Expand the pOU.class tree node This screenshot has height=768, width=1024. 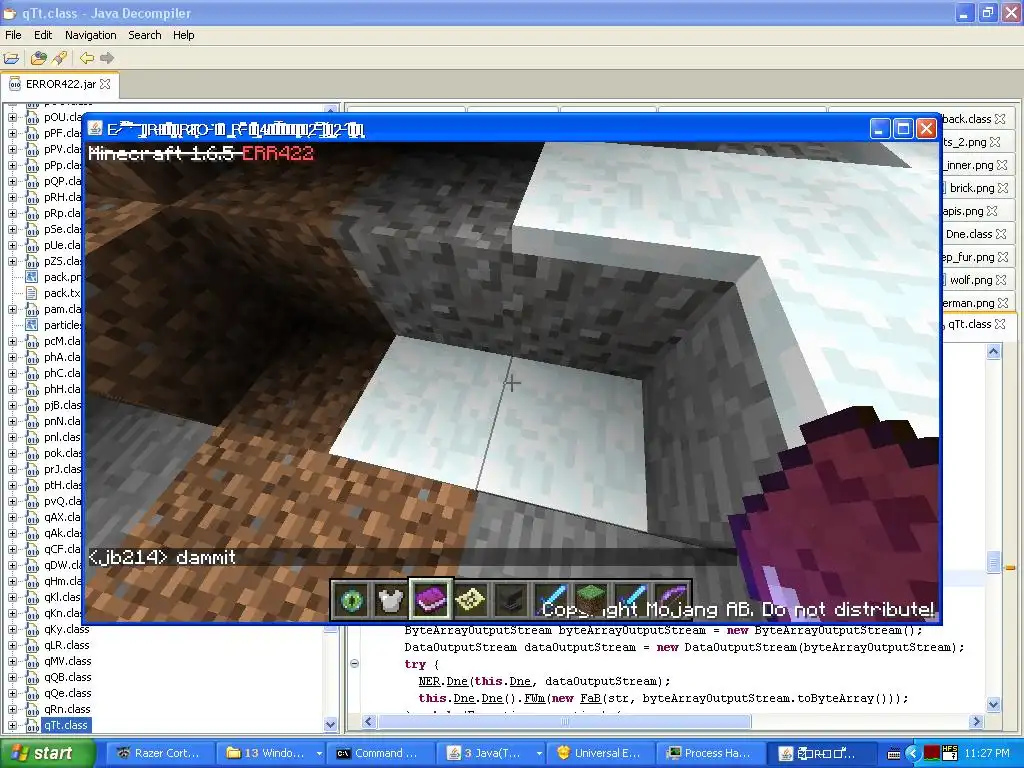(x=12, y=118)
